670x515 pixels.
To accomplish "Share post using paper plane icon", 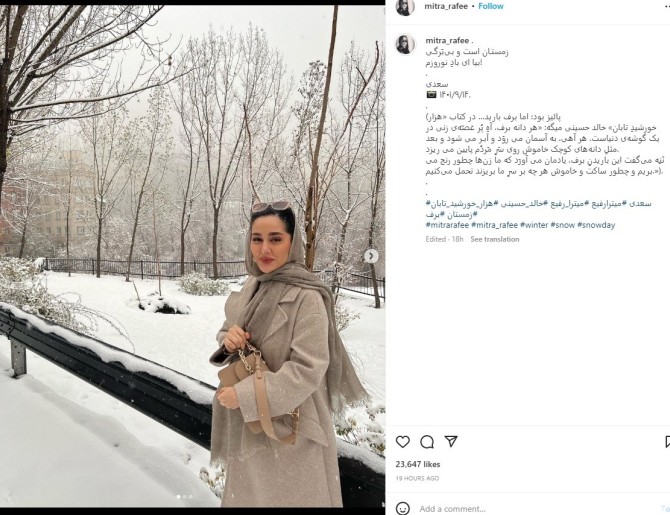I will 451,441.
